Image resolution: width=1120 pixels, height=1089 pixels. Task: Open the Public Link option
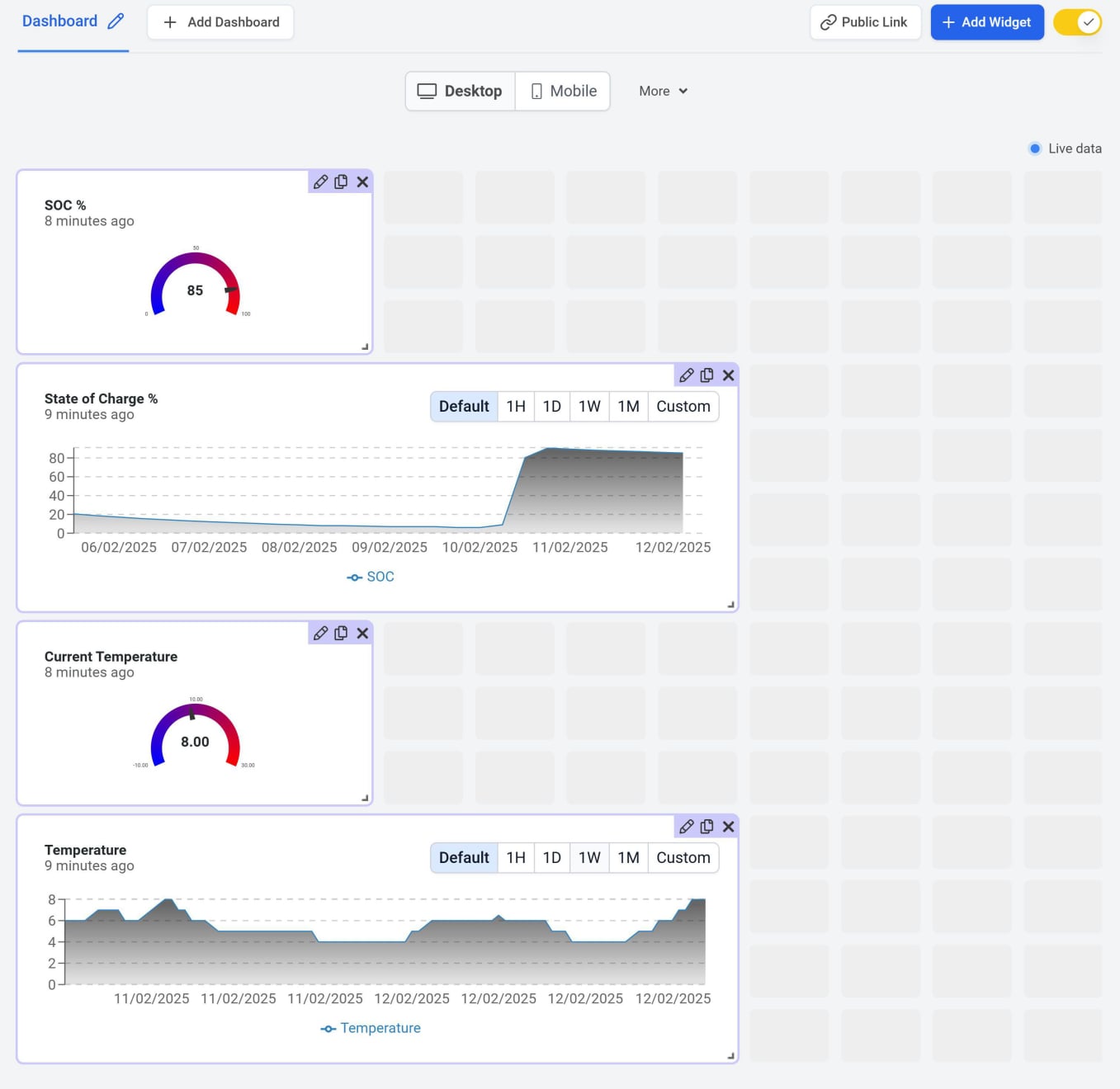click(864, 22)
